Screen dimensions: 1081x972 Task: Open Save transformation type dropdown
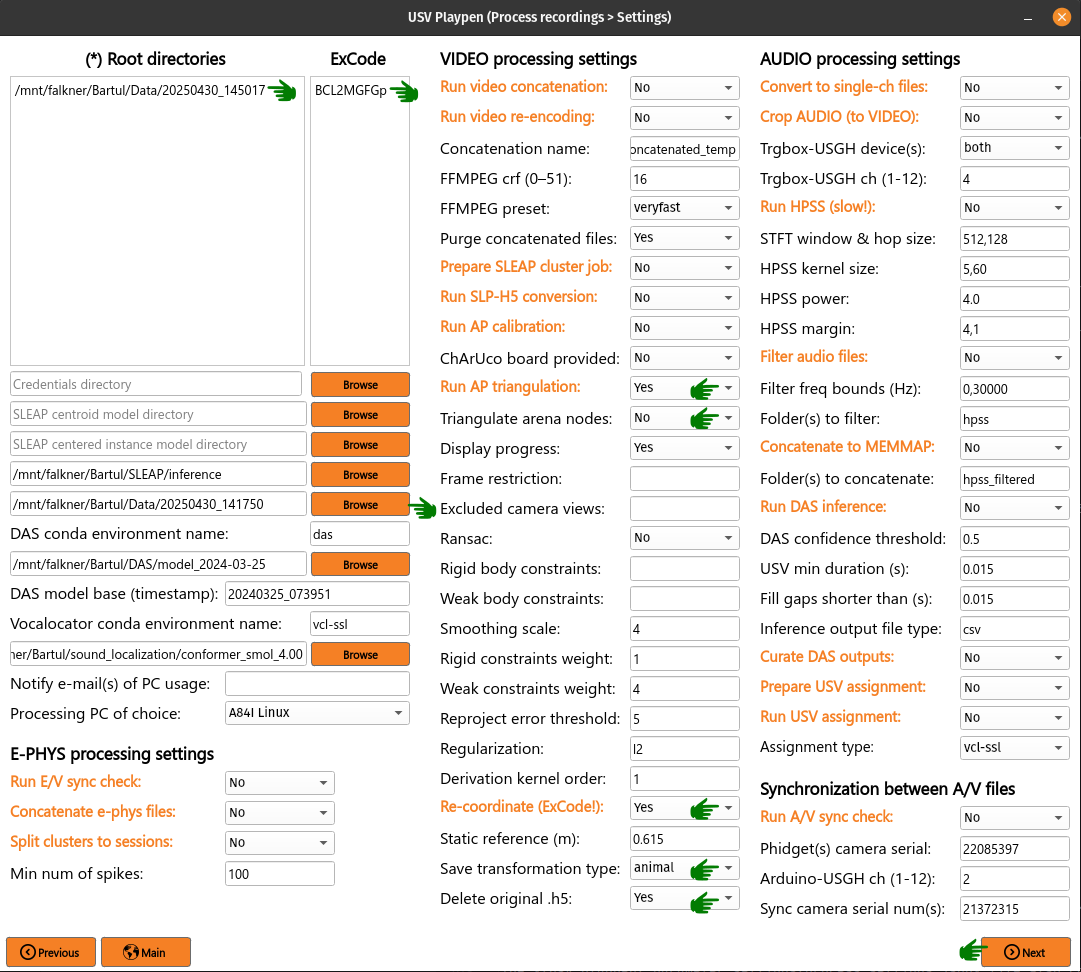pyautogui.click(x=684, y=868)
